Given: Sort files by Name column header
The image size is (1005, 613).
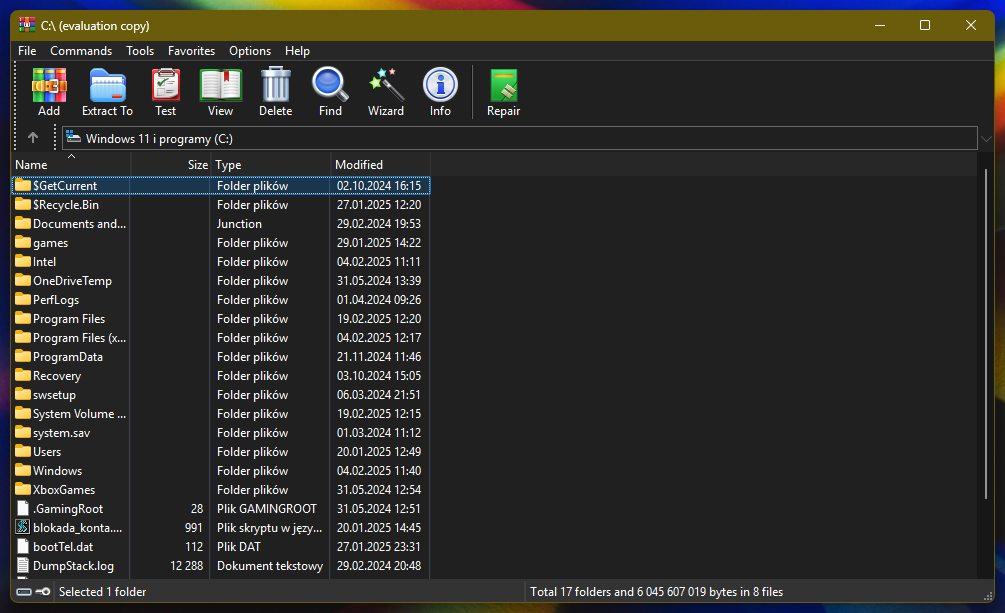Looking at the screenshot, I should (x=70, y=165).
